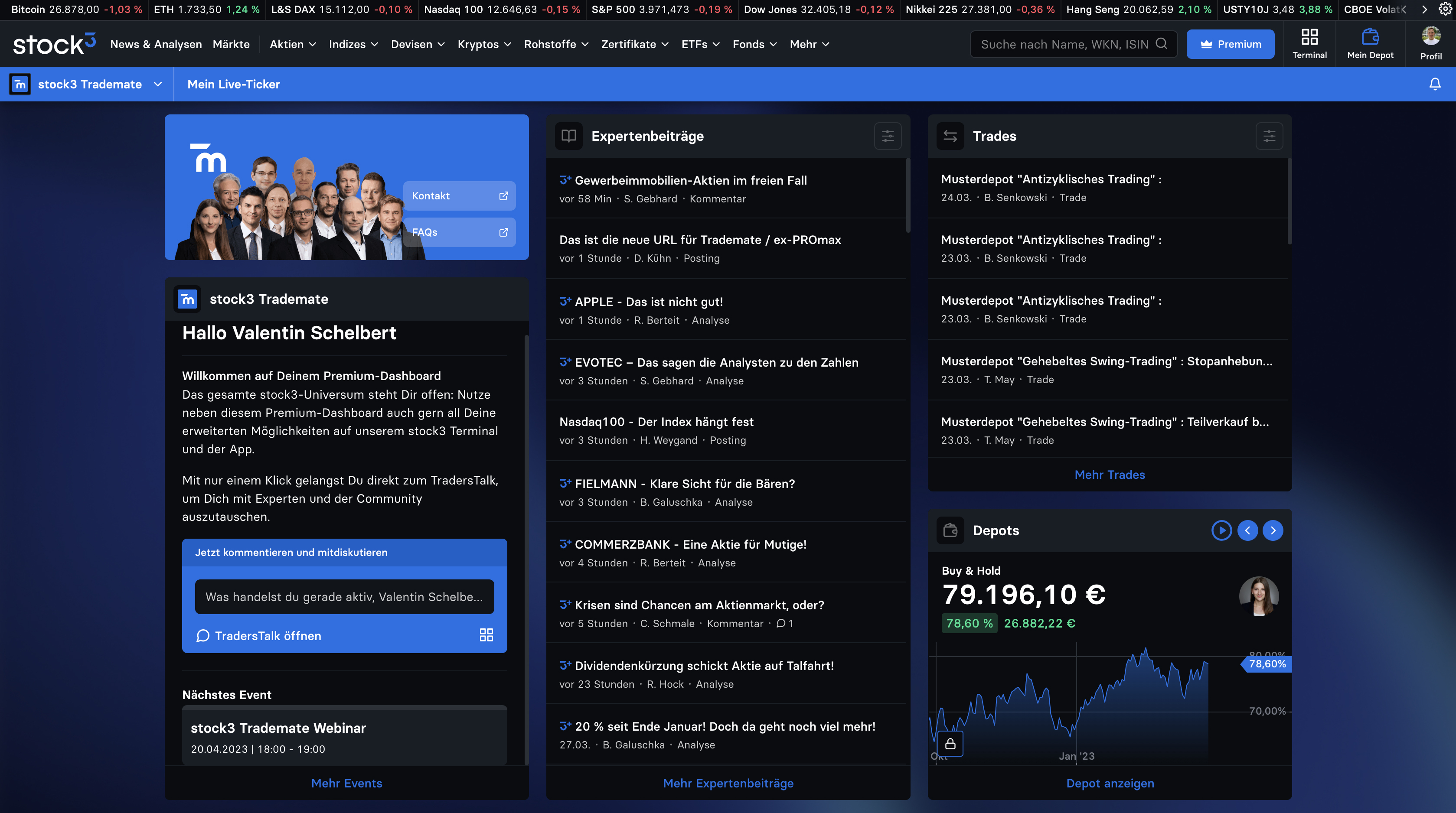Image resolution: width=1456 pixels, height=813 pixels.
Task: Focus the Name, WKN, ISIN search field
Action: pyautogui.click(x=1073, y=44)
